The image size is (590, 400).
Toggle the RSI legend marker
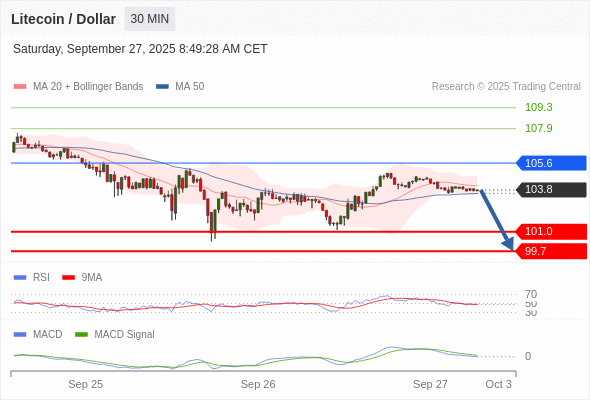20,278
